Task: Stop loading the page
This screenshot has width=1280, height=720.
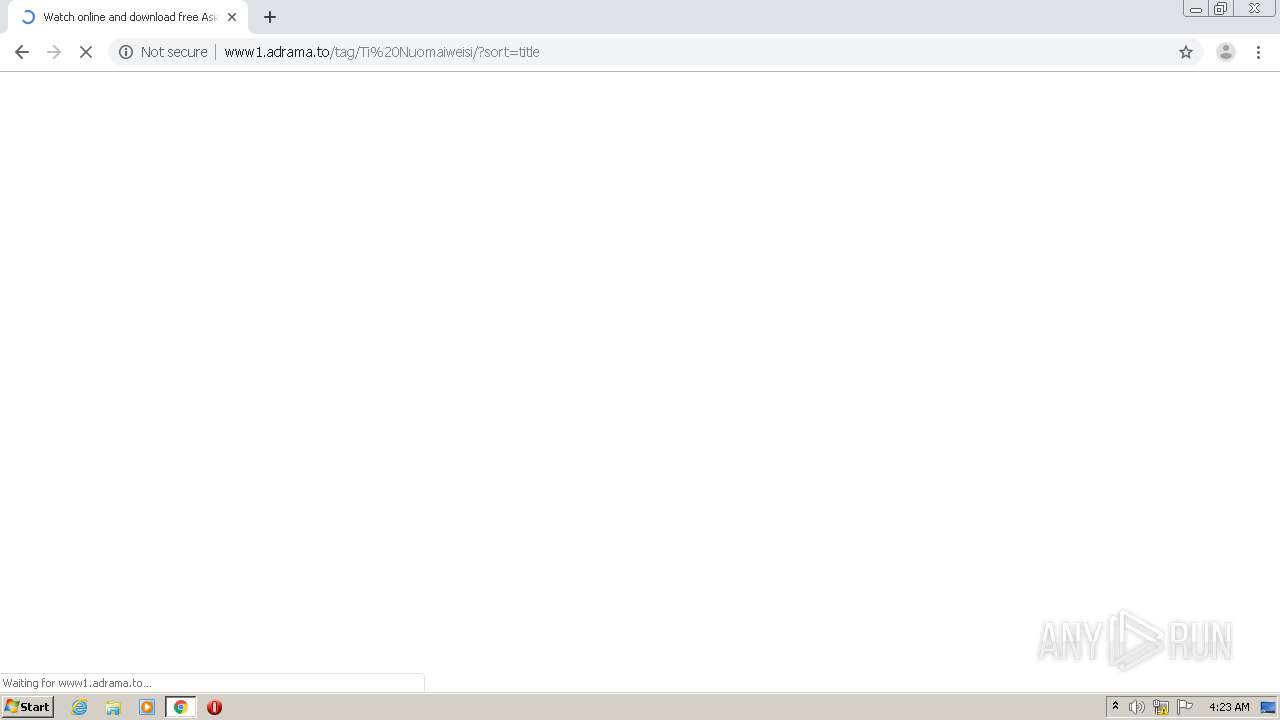Action: (x=86, y=52)
